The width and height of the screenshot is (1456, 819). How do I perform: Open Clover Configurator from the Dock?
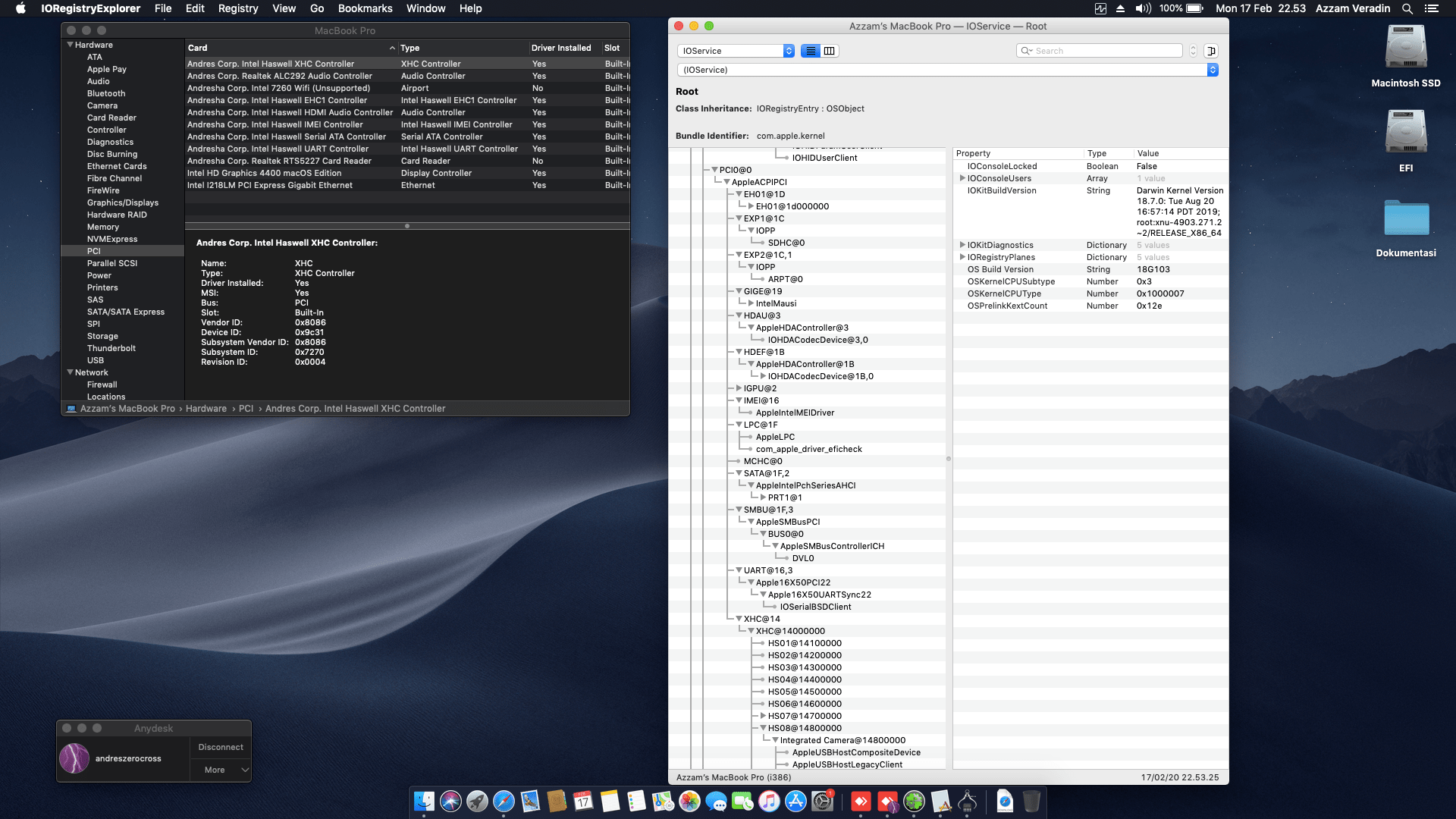(x=915, y=801)
